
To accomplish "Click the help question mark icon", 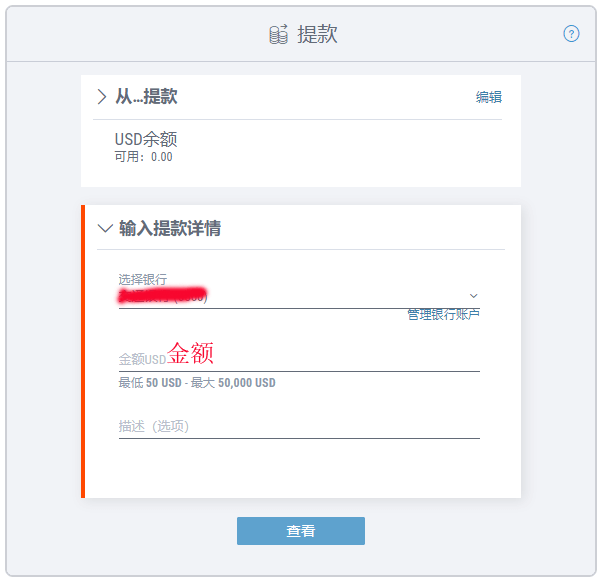I will point(572,34).
